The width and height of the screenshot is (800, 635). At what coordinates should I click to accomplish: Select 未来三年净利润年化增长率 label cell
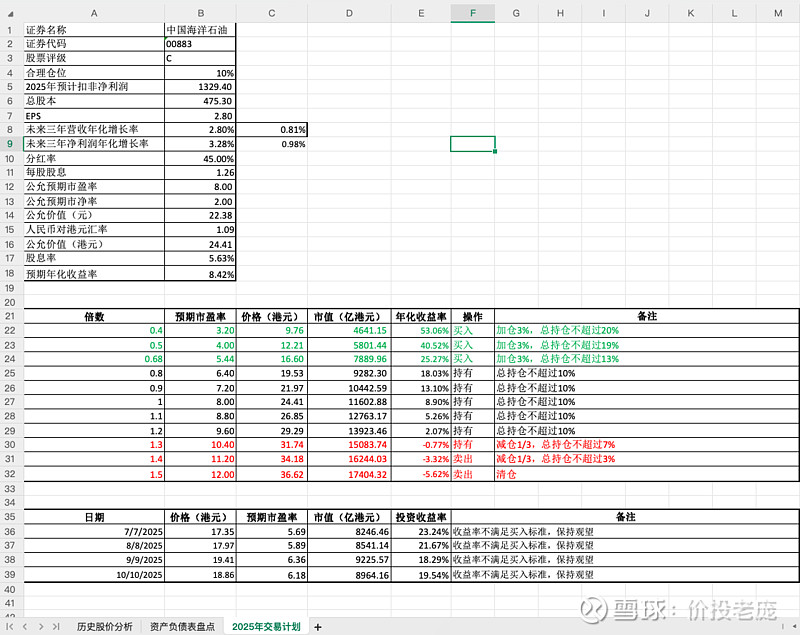click(94, 144)
